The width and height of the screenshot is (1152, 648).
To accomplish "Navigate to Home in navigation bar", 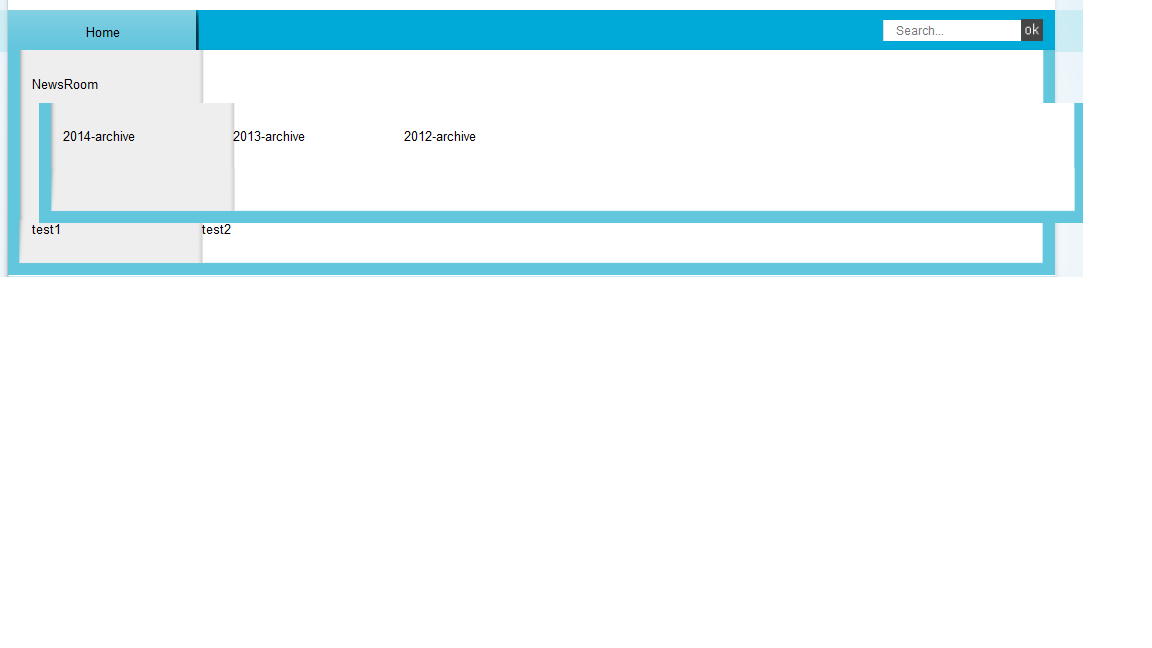I will point(102,32).
